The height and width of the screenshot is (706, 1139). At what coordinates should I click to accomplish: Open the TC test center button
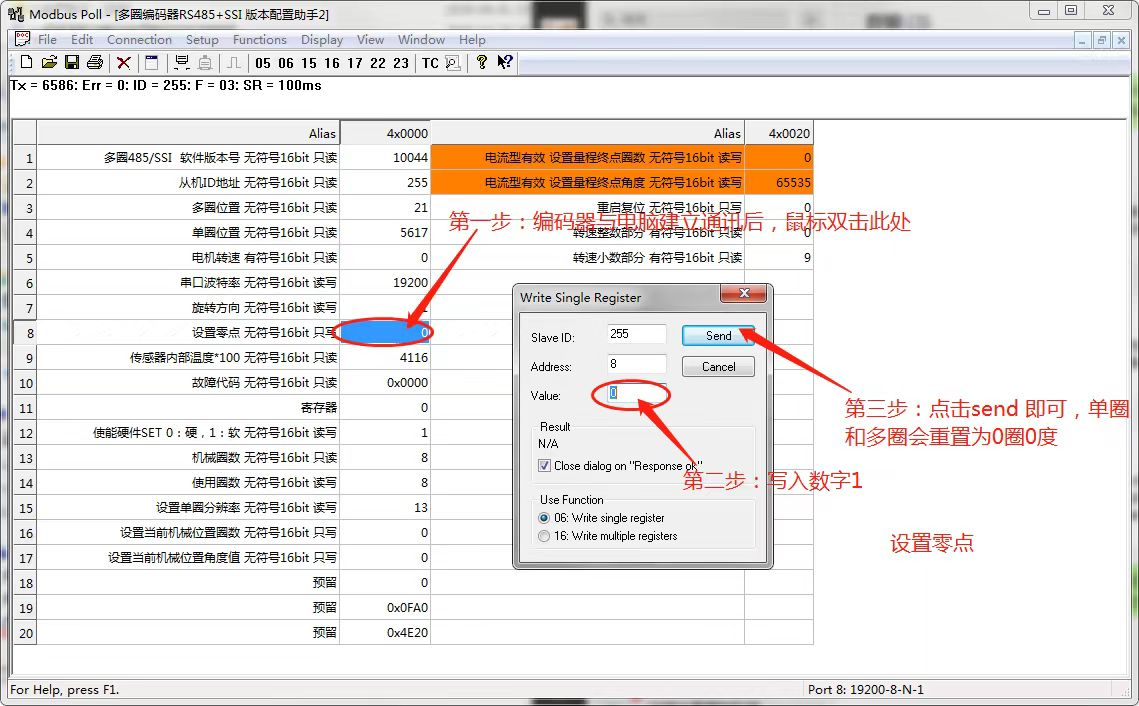(x=430, y=63)
